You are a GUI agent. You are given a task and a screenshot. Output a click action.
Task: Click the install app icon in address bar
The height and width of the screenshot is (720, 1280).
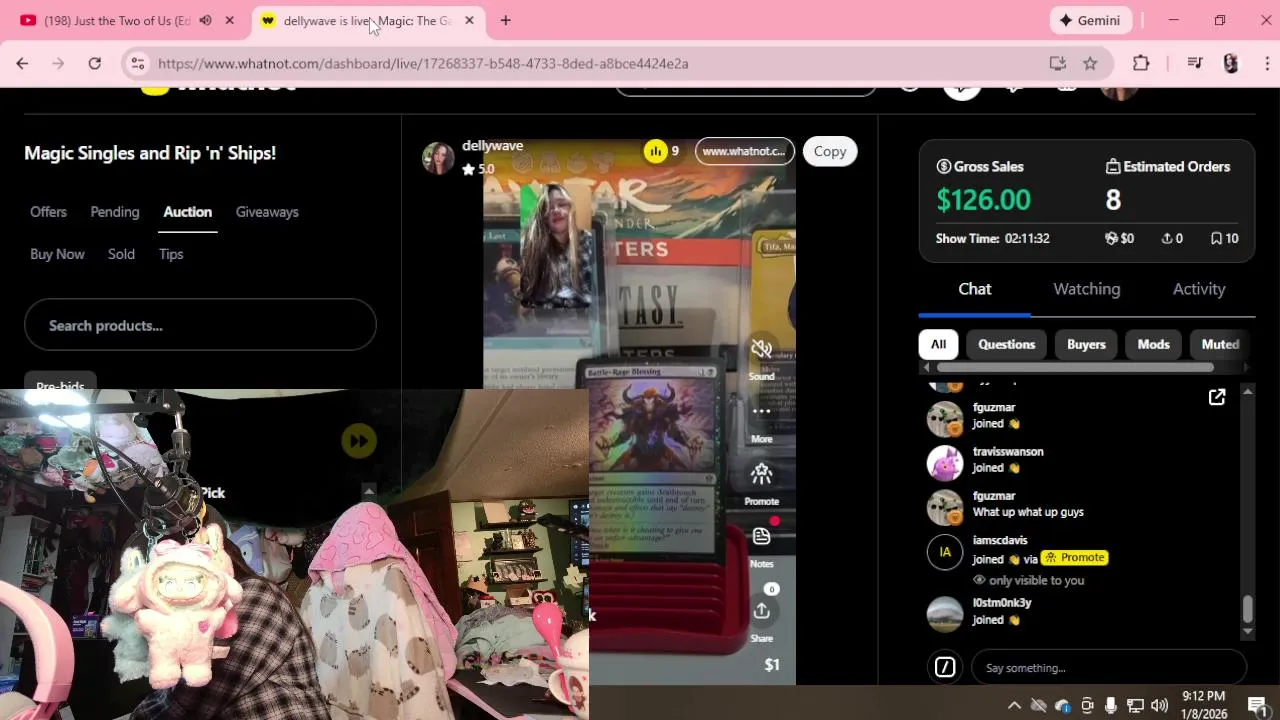[x=1057, y=63]
